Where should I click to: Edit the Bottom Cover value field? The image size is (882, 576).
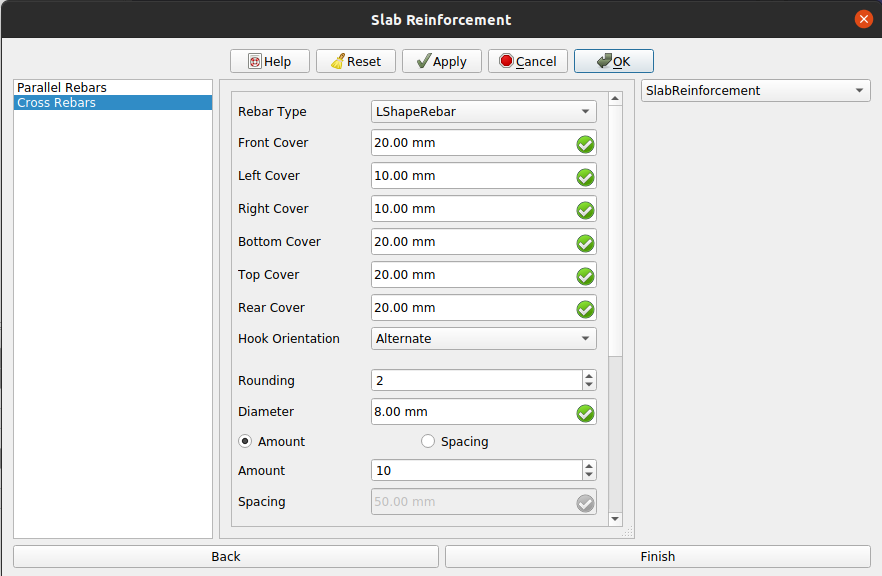483,242
